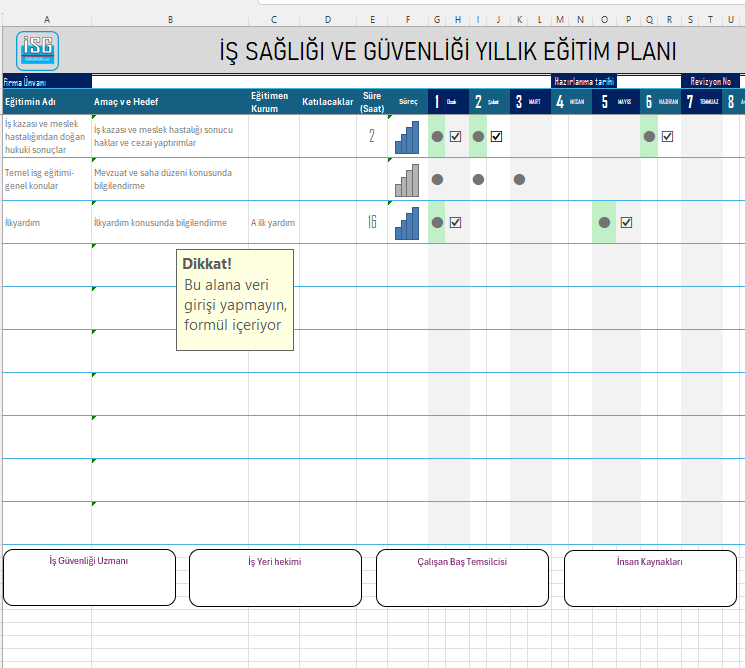Viewport: 745px width, 668px height.
Task: Click month 2 Şubat header
Action: (489, 102)
